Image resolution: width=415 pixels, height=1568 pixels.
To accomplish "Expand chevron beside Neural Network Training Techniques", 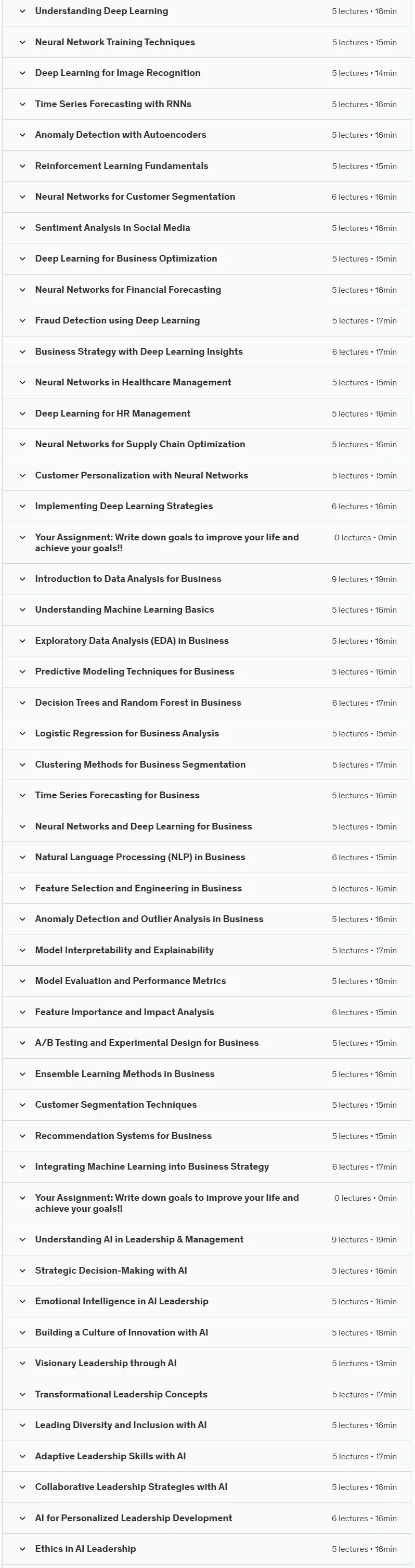I will click(x=22, y=42).
